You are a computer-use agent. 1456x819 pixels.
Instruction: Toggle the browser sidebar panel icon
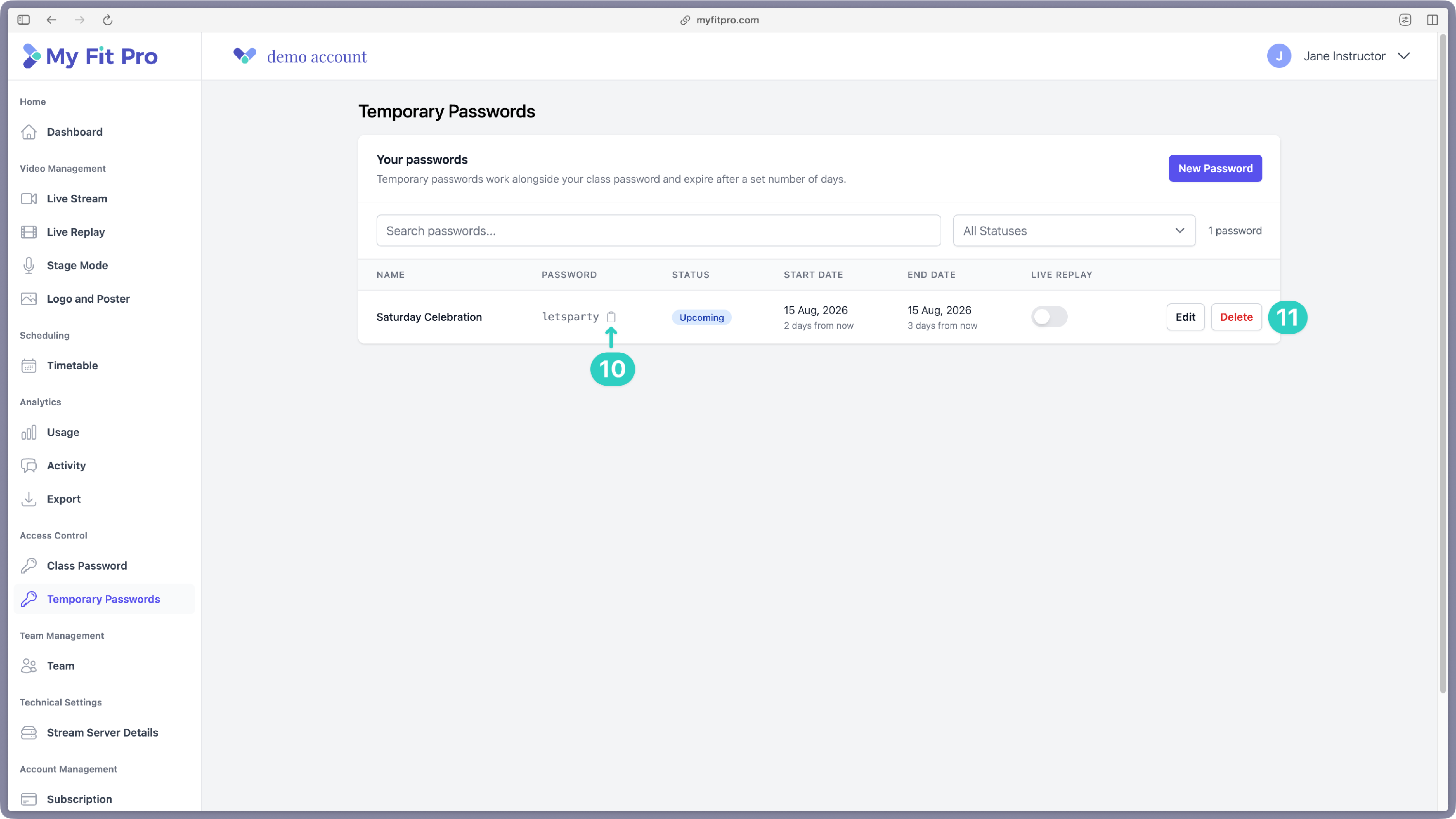pos(23,20)
